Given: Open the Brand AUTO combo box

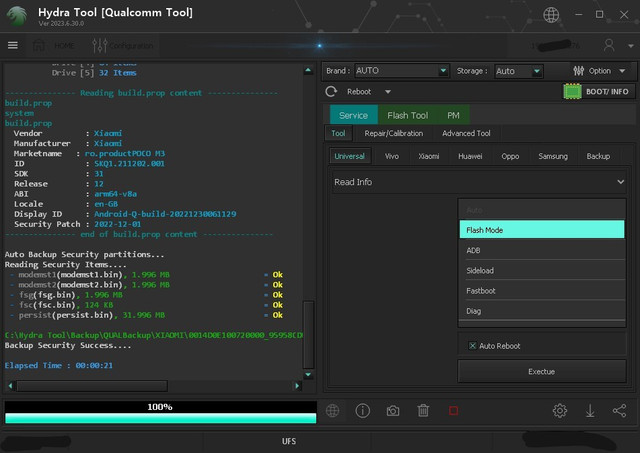Looking at the screenshot, I should [x=402, y=71].
